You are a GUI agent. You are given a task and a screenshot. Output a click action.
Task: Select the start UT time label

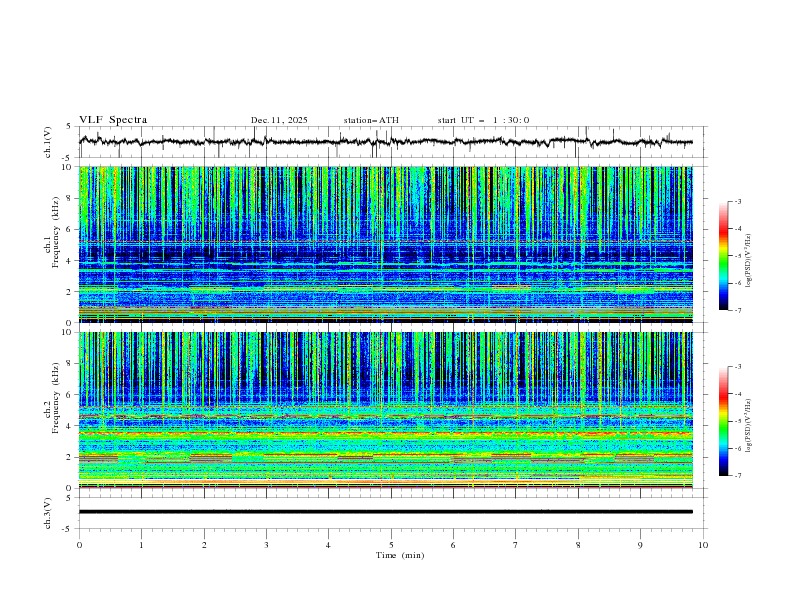tap(483, 120)
